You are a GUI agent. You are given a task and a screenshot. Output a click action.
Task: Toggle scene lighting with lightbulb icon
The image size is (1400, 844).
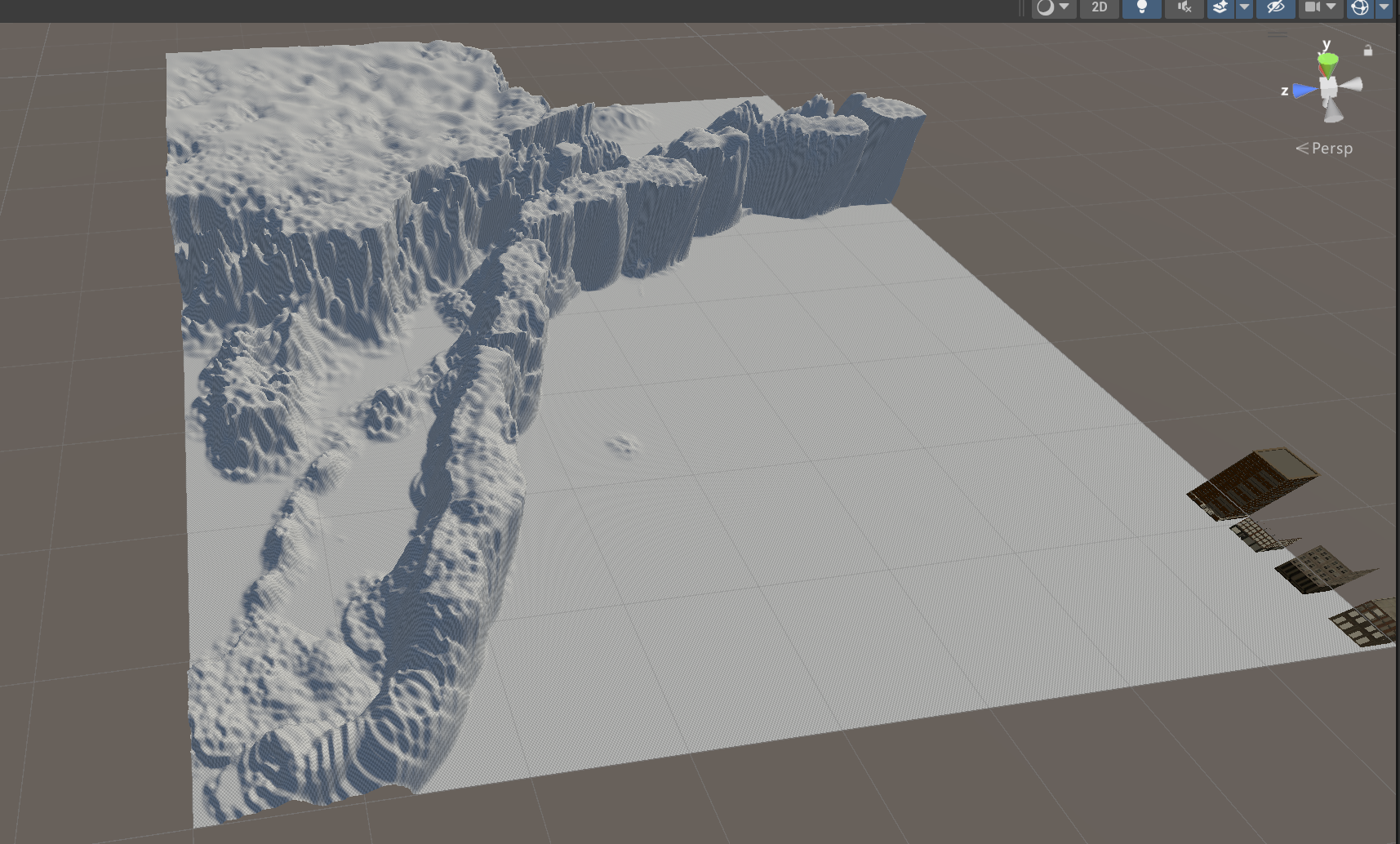[1141, 7]
